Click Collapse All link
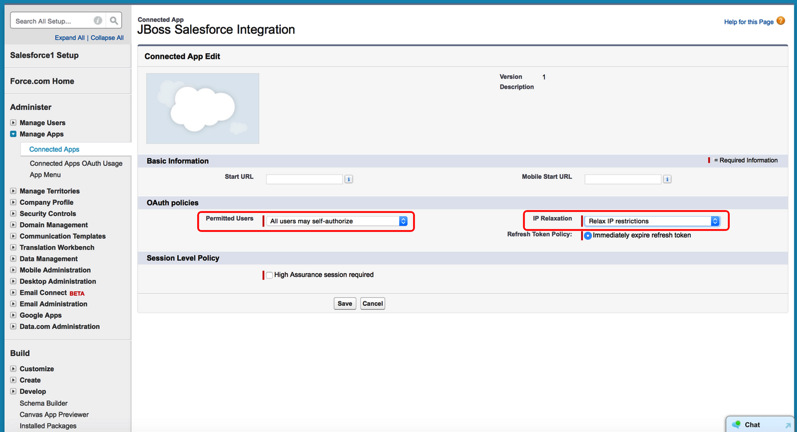This screenshot has height=432, width=797. click(107, 38)
